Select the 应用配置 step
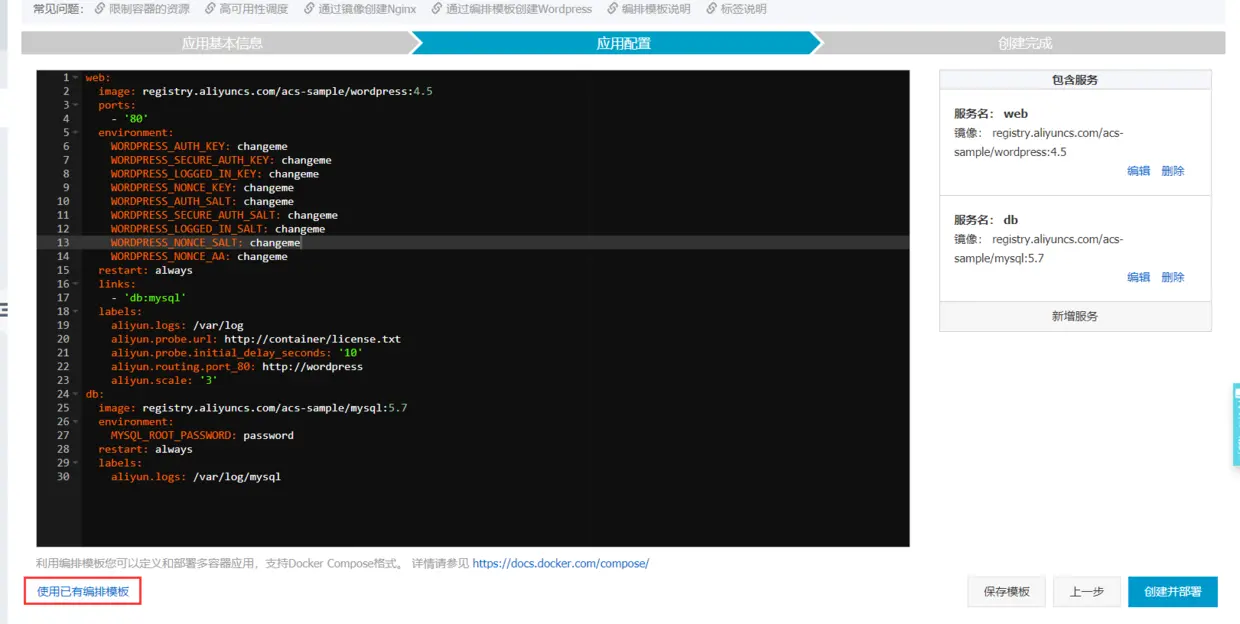 (623, 43)
